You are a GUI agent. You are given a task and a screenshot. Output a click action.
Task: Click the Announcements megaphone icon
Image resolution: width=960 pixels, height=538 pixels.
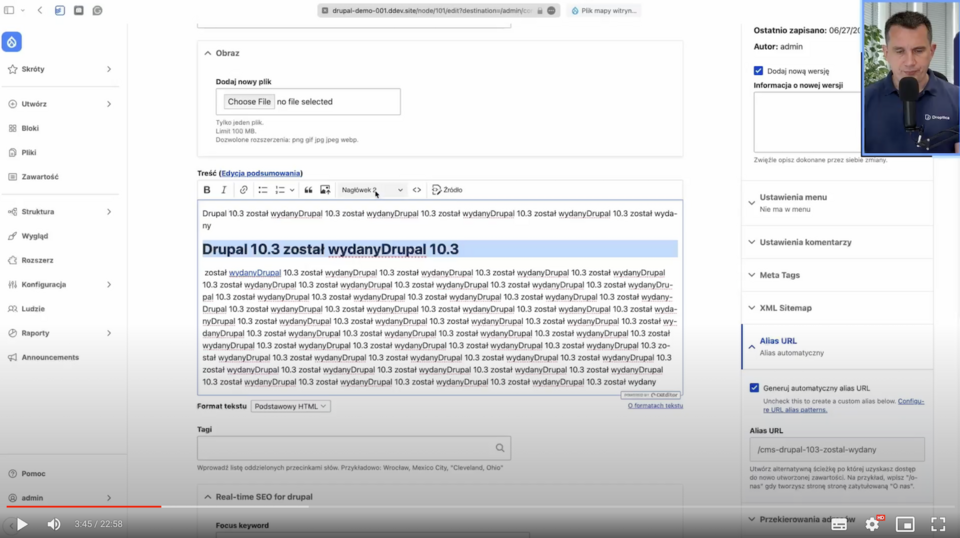[12, 357]
